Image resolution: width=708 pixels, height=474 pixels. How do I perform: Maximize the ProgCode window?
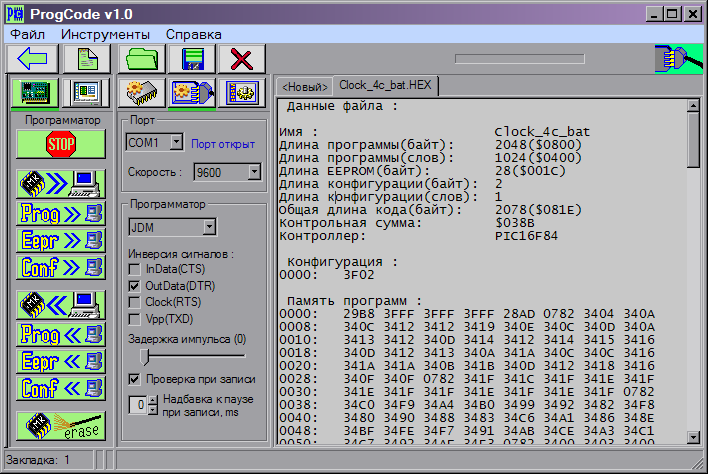pyautogui.click(x=672, y=14)
